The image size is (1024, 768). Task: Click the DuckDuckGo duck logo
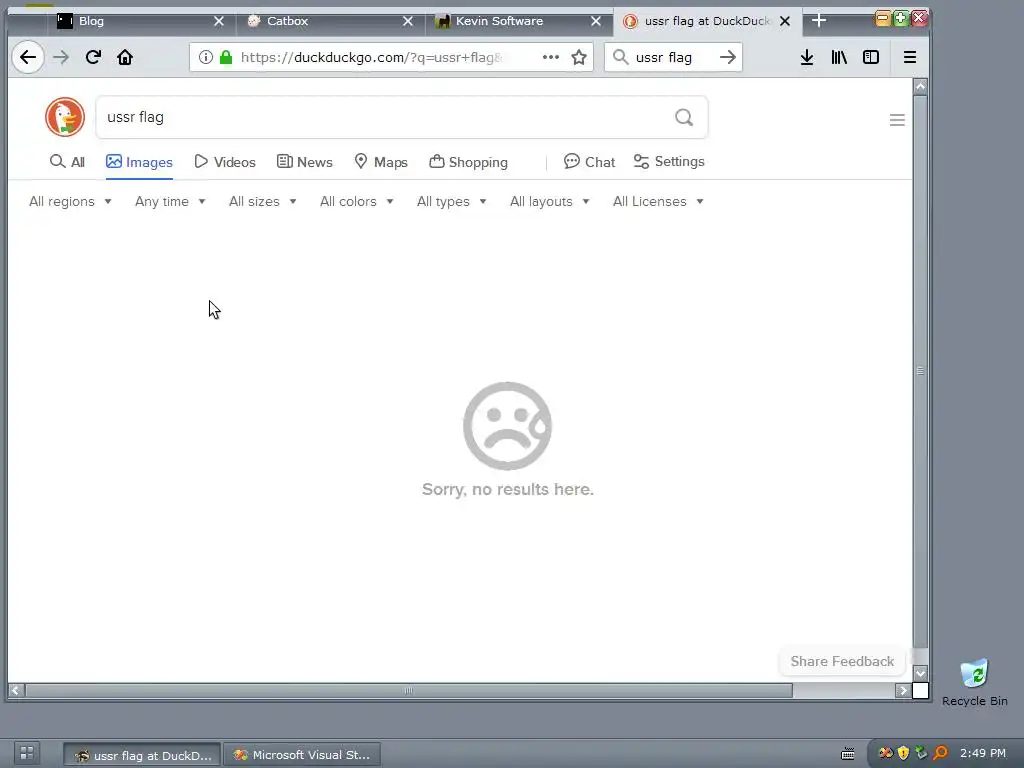coord(65,117)
